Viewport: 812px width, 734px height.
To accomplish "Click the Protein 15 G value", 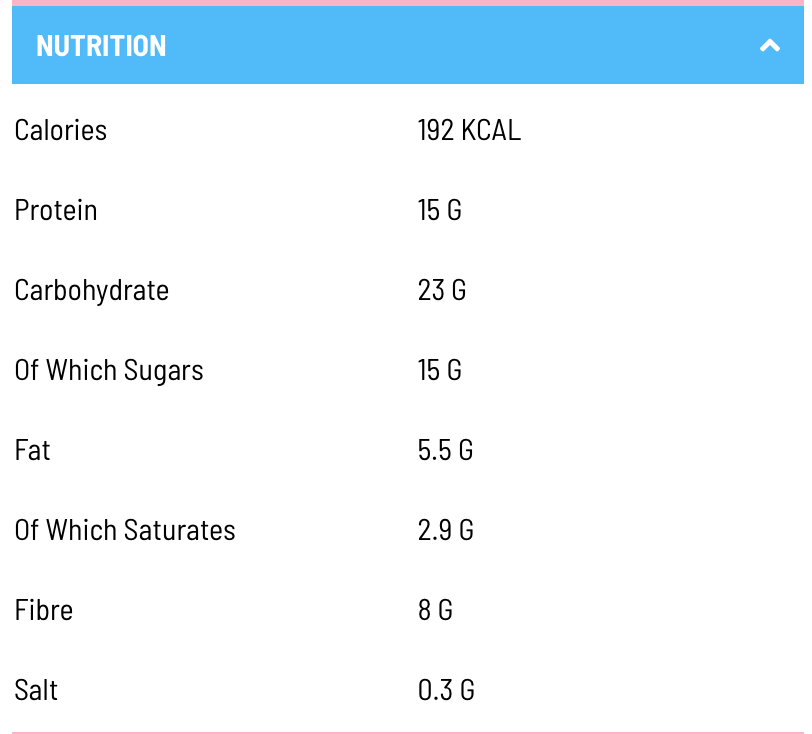I will [440, 210].
